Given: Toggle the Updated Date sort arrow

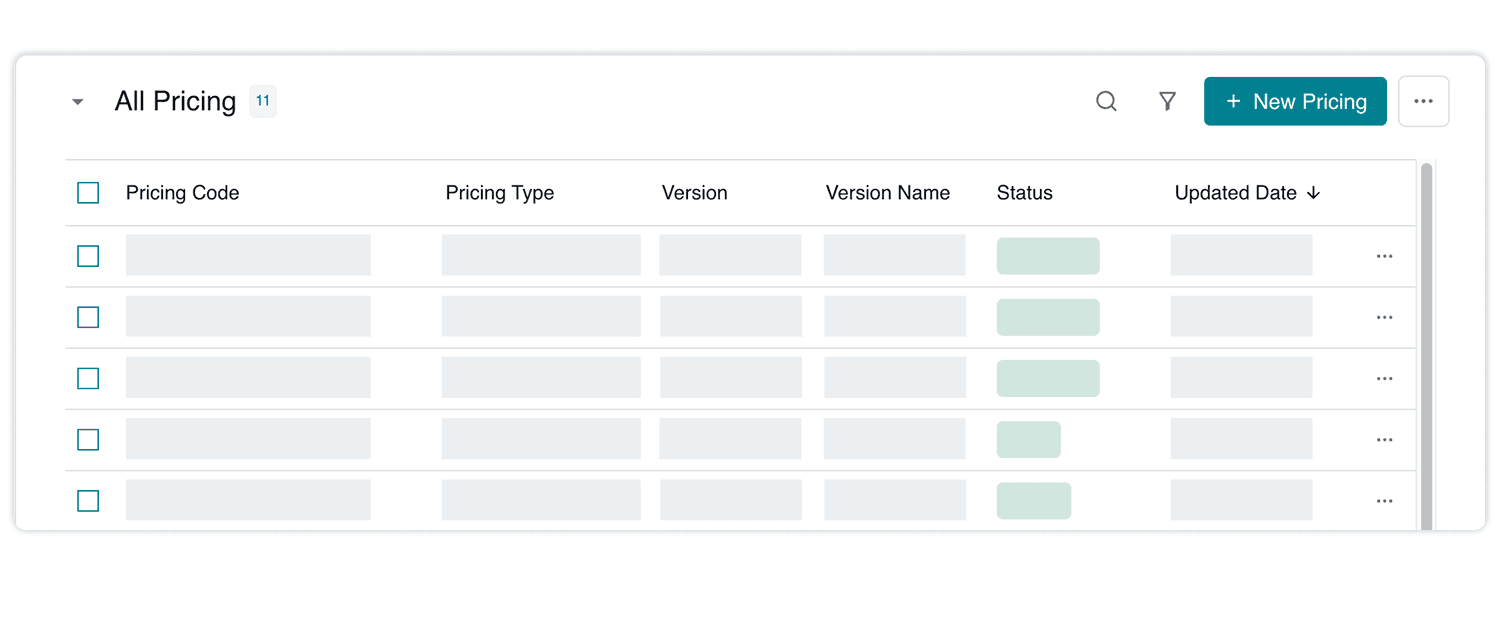Looking at the screenshot, I should pos(1314,192).
